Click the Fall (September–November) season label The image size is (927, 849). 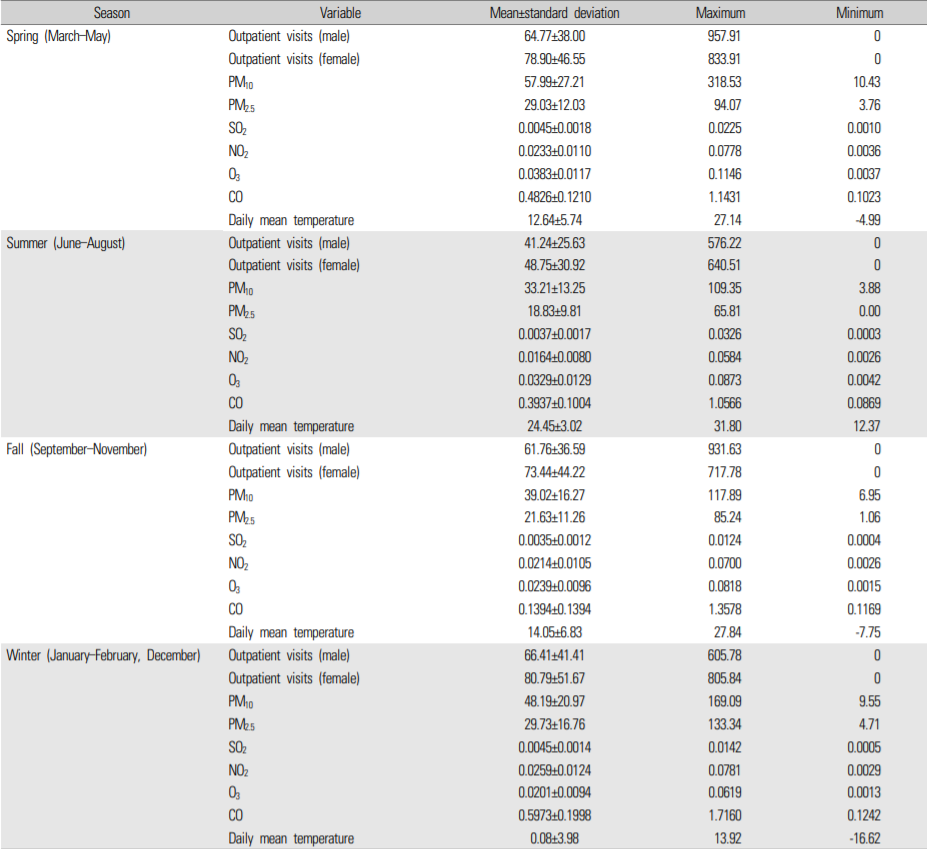(76, 449)
